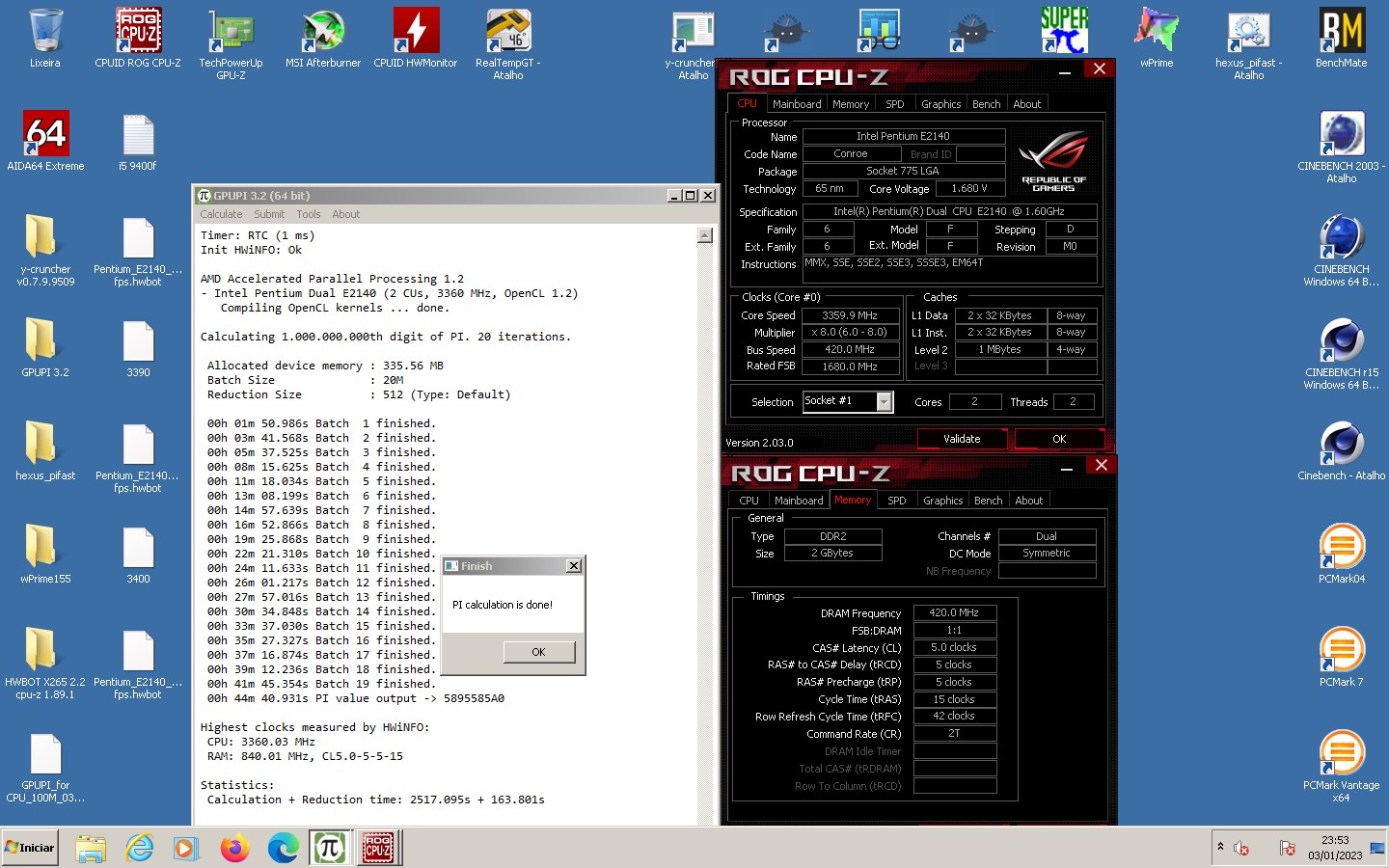
Task: Open the GPUPI 3.2 desktop folder
Action: [x=45, y=348]
